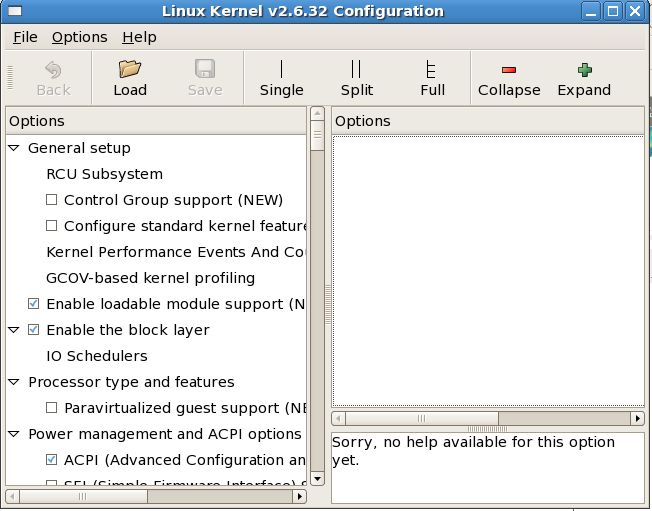The width and height of the screenshot is (652, 511).
Task: Click the left pane scroll up arrow
Action: 317,113
